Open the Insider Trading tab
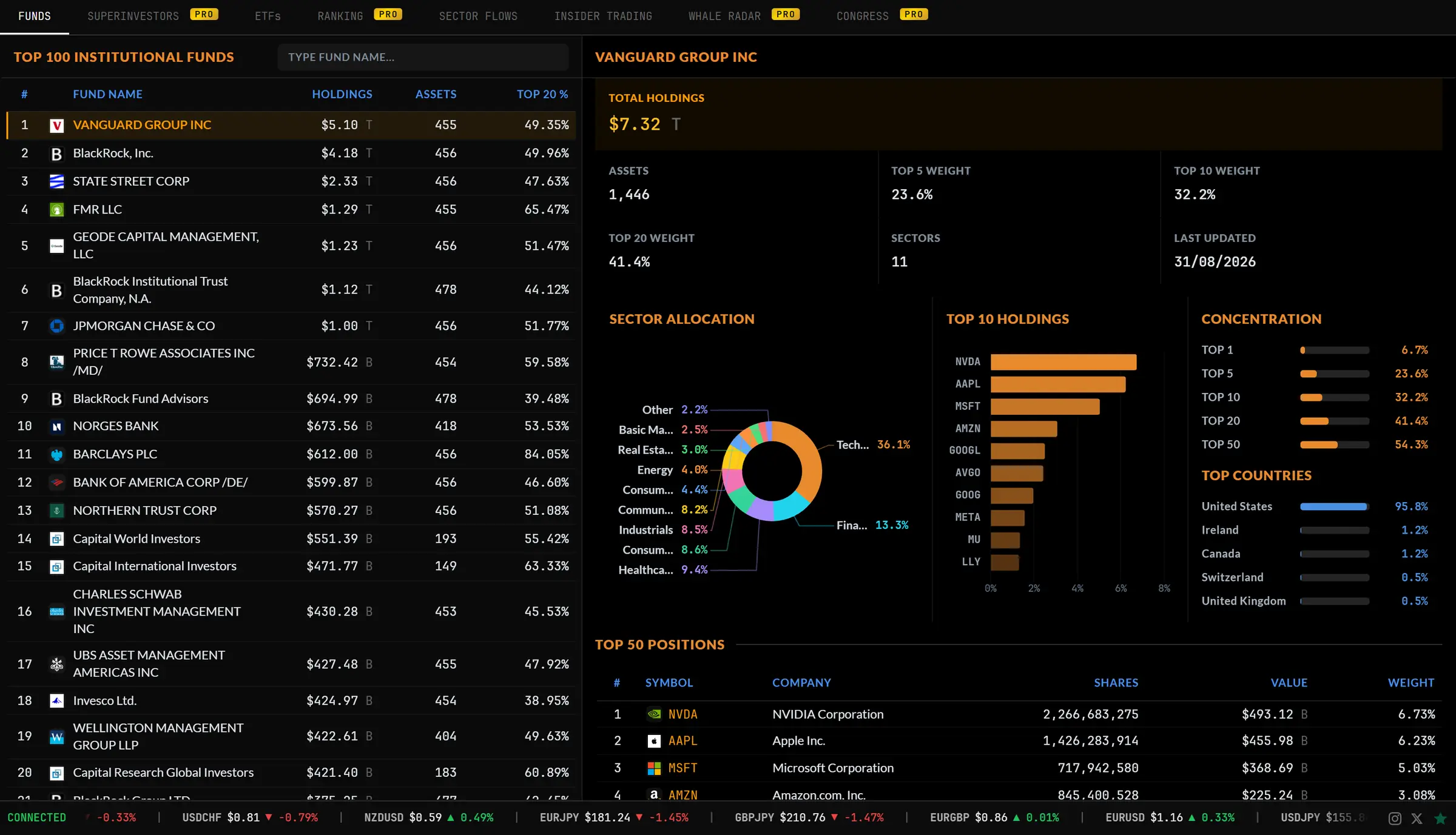 pos(603,16)
